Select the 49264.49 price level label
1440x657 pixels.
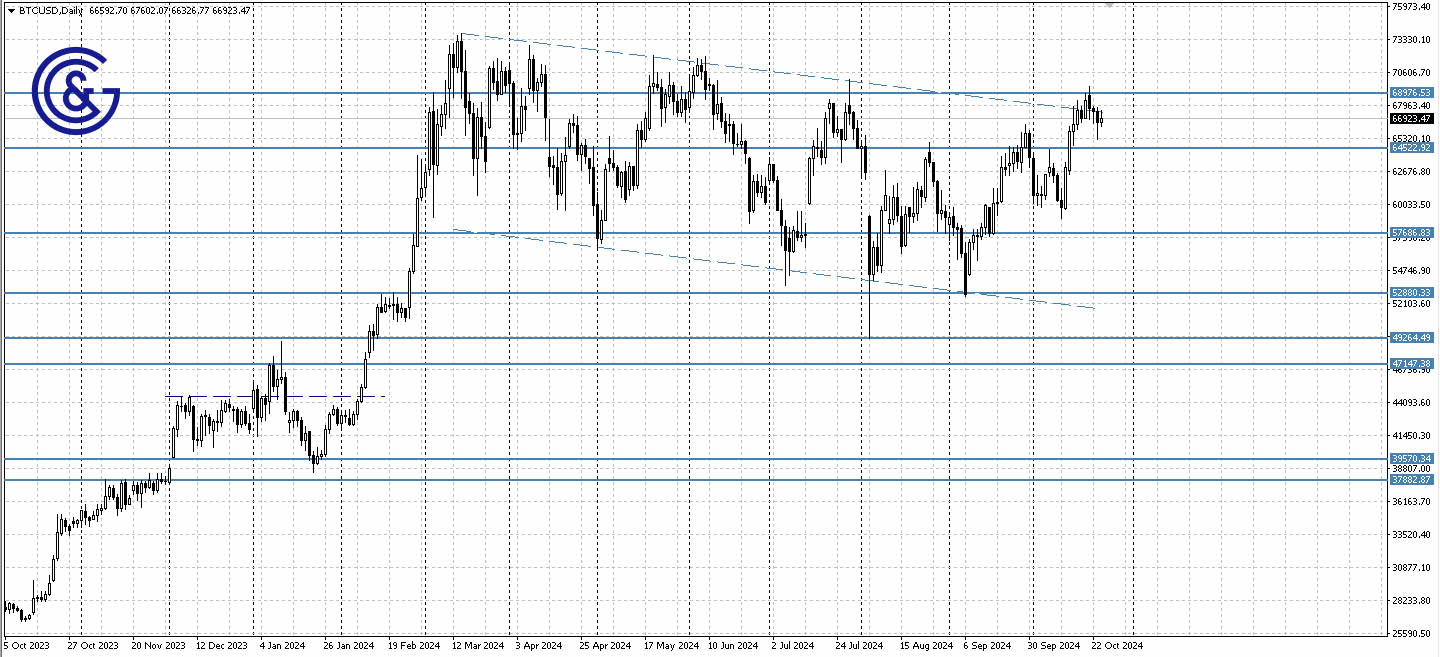click(1411, 338)
